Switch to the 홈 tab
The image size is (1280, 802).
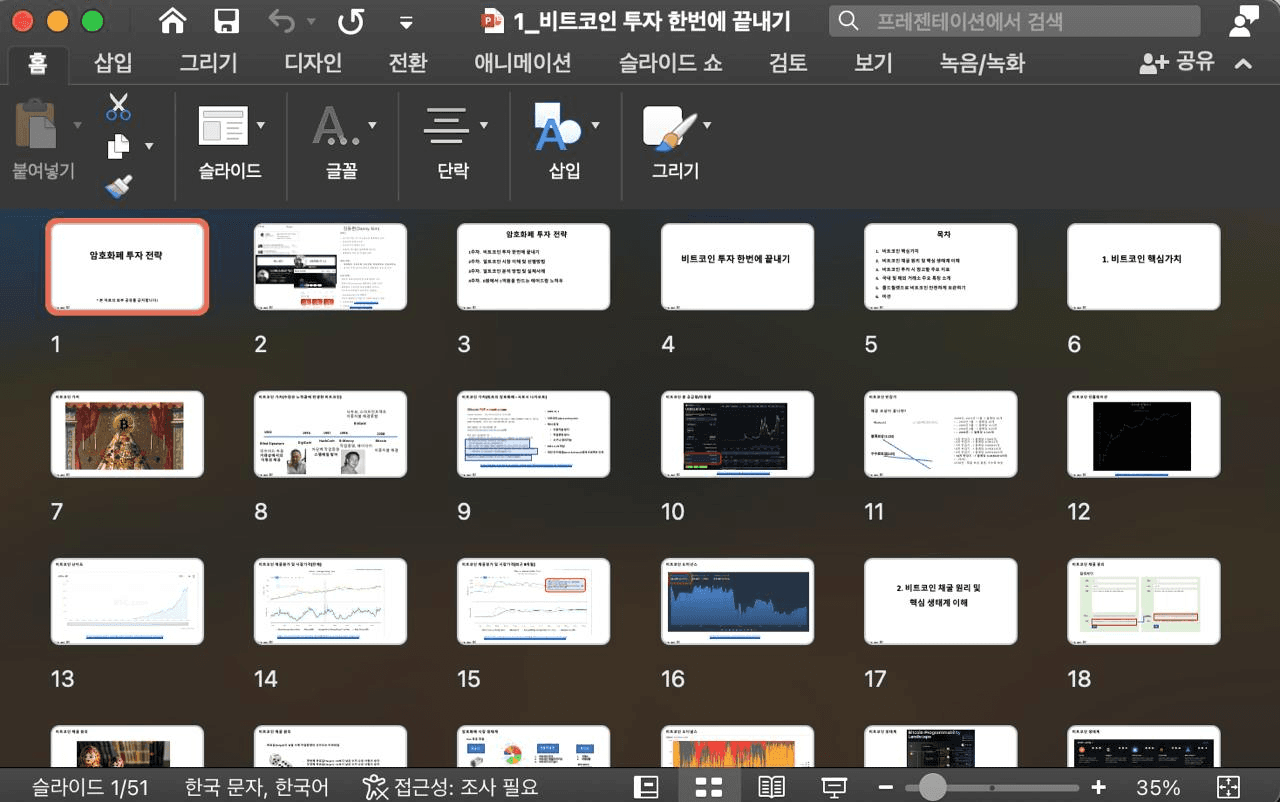pos(37,63)
